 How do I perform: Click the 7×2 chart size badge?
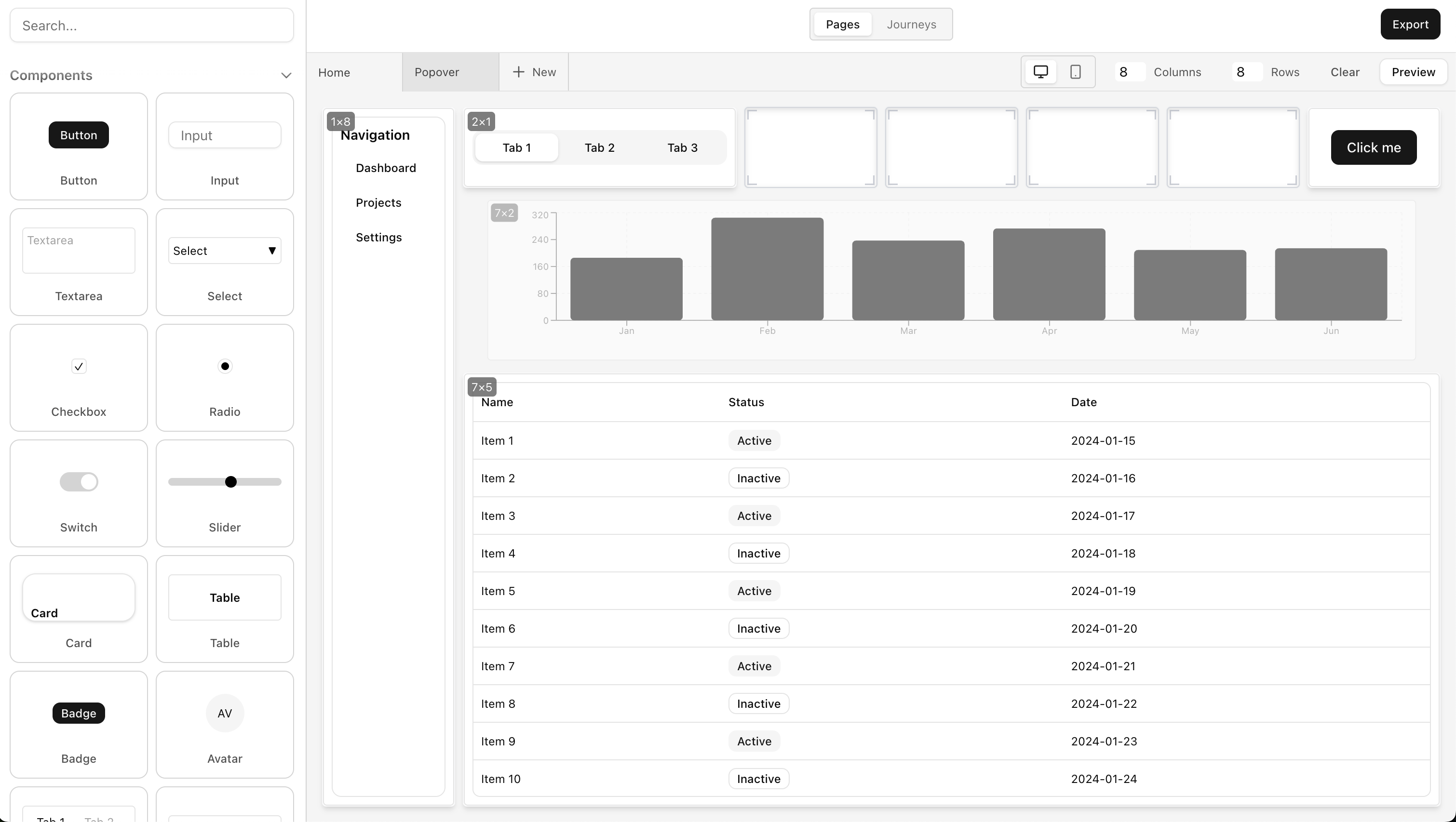(504, 213)
